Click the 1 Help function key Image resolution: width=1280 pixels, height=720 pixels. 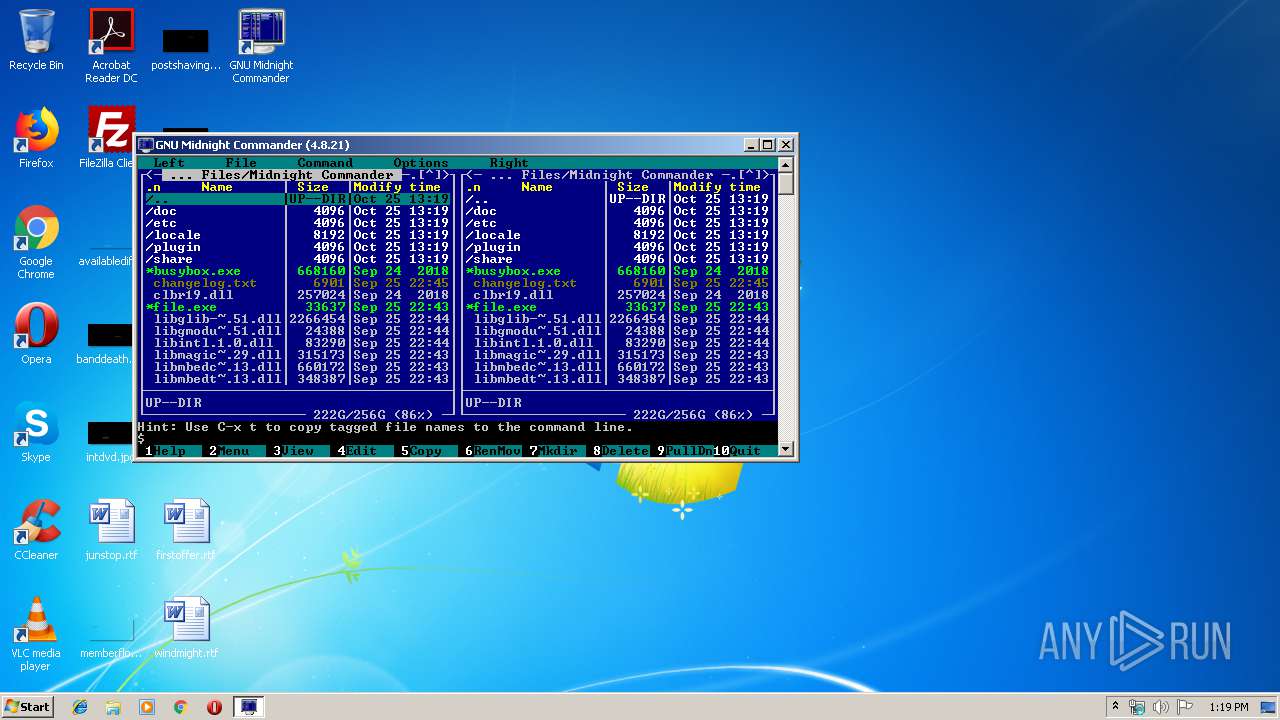point(169,451)
